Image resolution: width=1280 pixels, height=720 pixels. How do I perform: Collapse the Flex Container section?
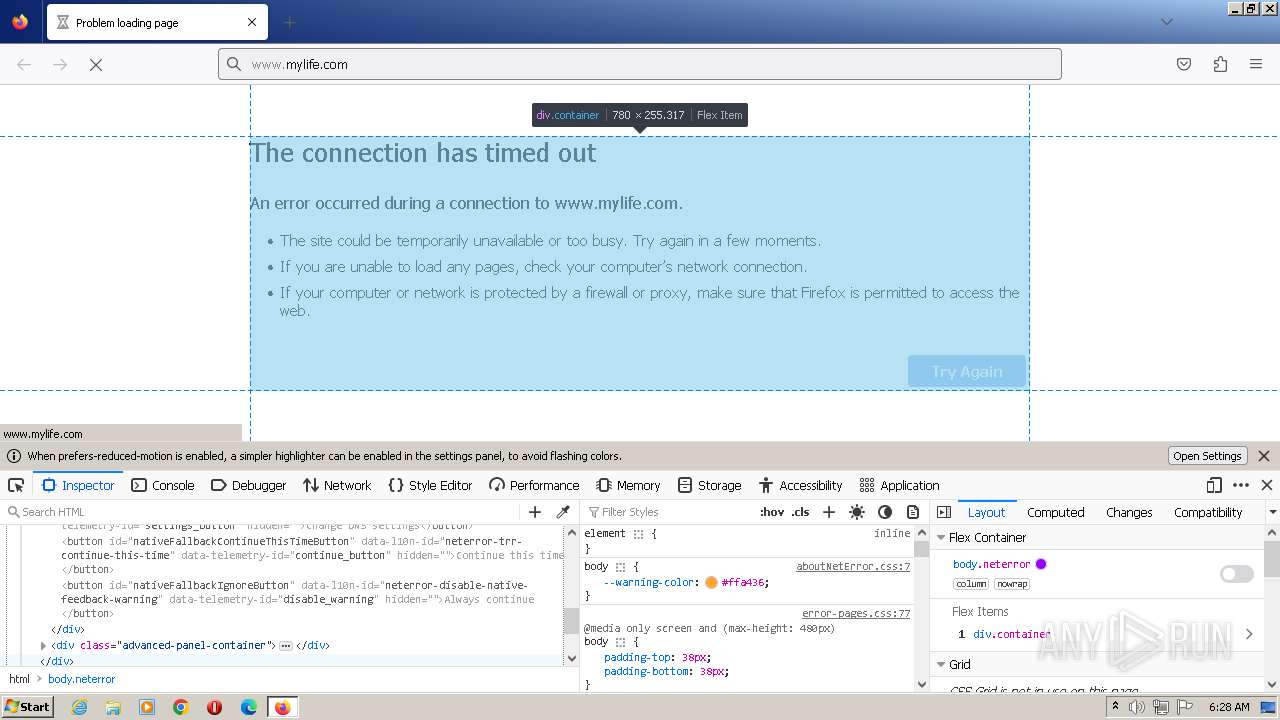tap(941, 537)
